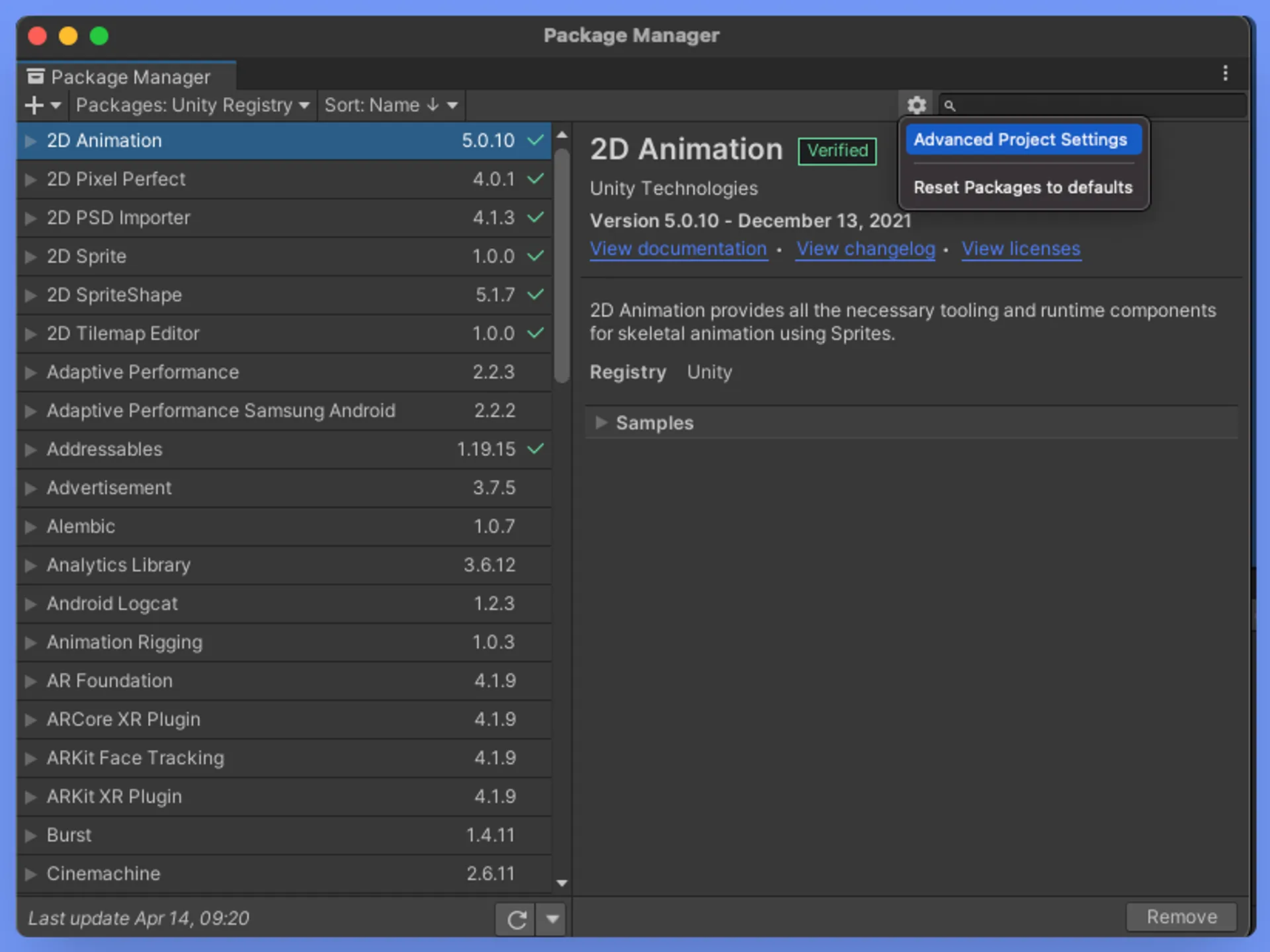Image resolution: width=1270 pixels, height=952 pixels.
Task: Open Packages: Unity Registry dropdown
Action: 192,105
